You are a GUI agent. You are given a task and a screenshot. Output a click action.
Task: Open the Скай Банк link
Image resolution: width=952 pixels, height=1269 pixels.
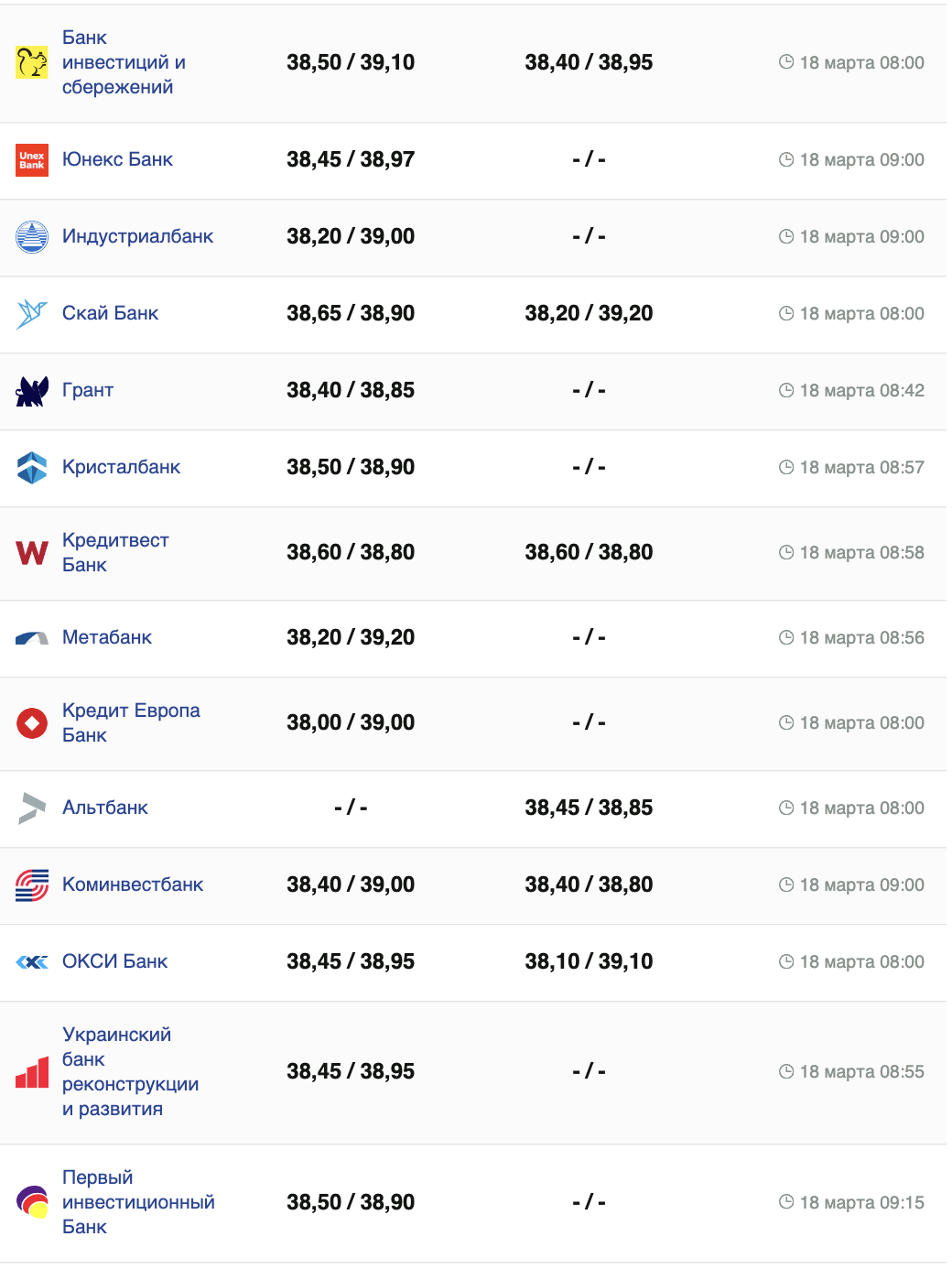(110, 313)
